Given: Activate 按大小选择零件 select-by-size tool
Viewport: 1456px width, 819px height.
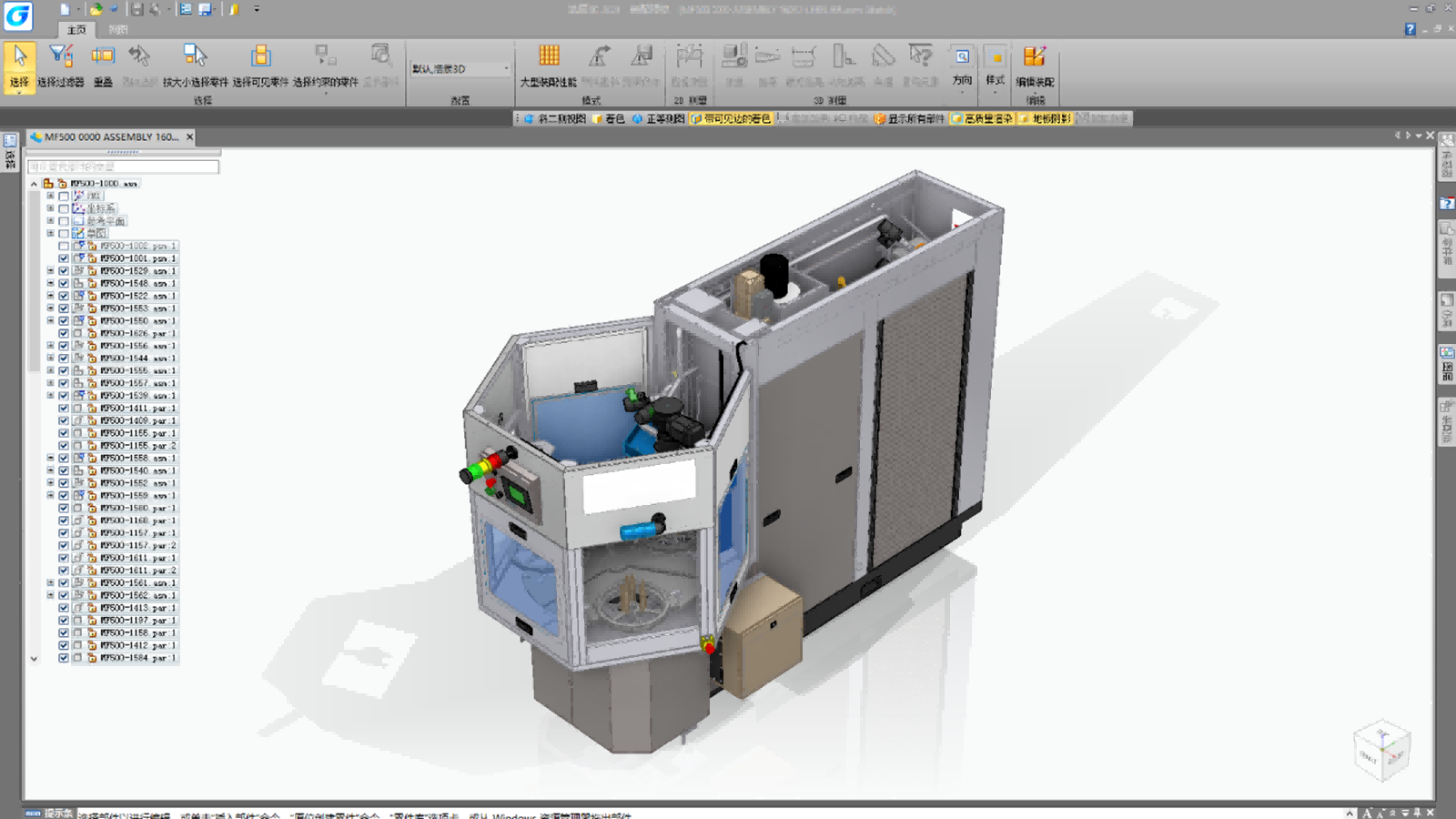Looking at the screenshot, I should 196,66.
